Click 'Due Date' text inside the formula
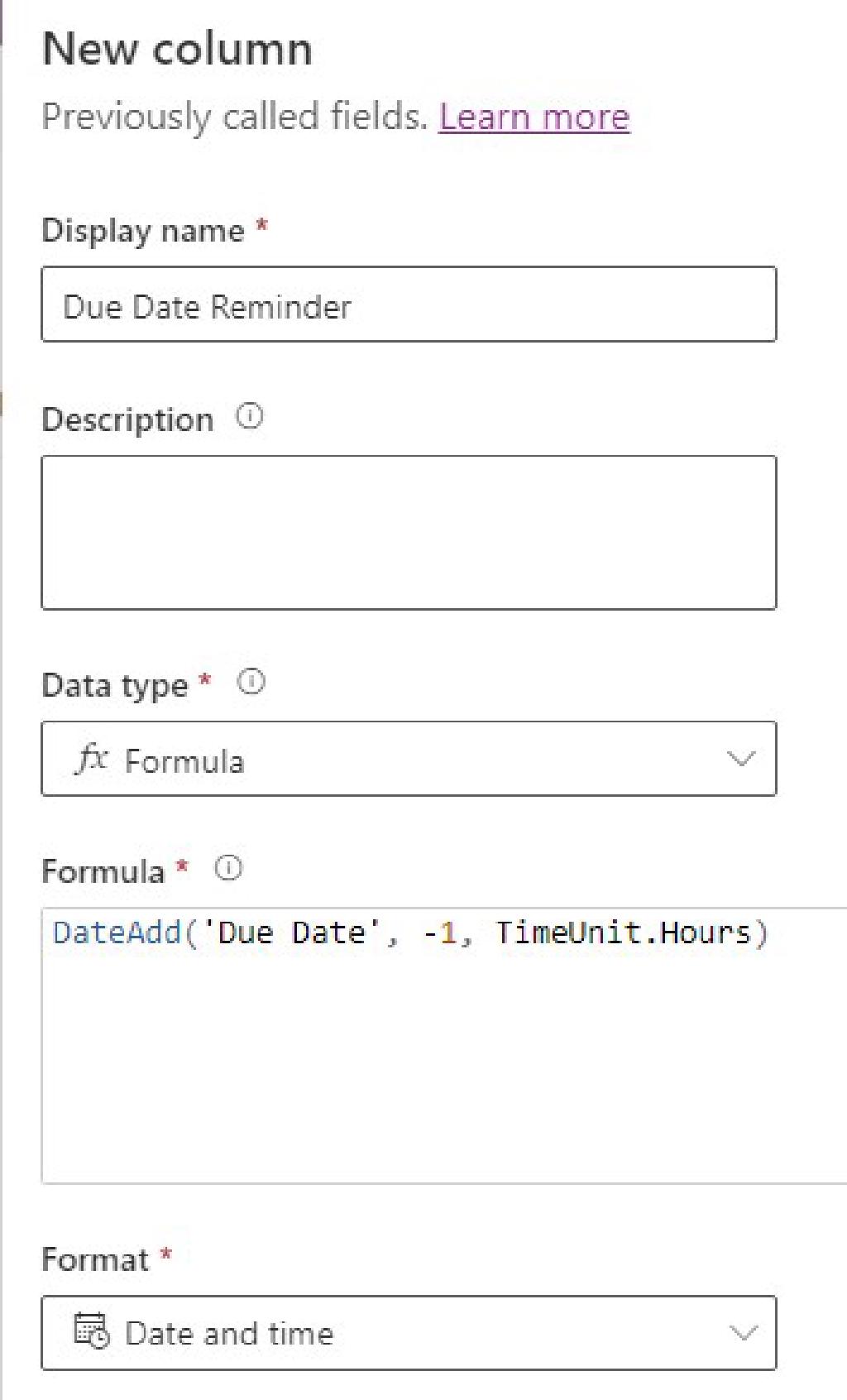The image size is (847, 1400). [290, 933]
